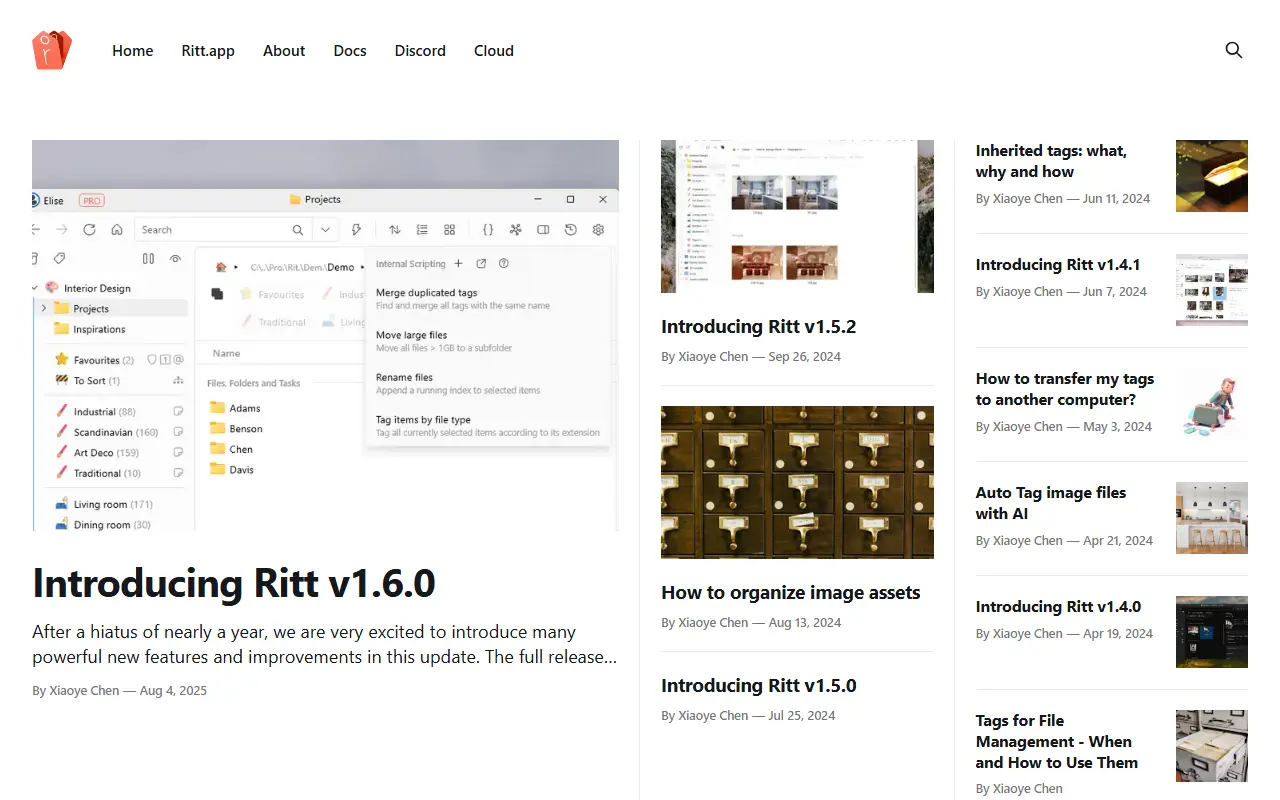Open 'How to organize image assets' article
This screenshot has width=1280, height=800.
[790, 593]
